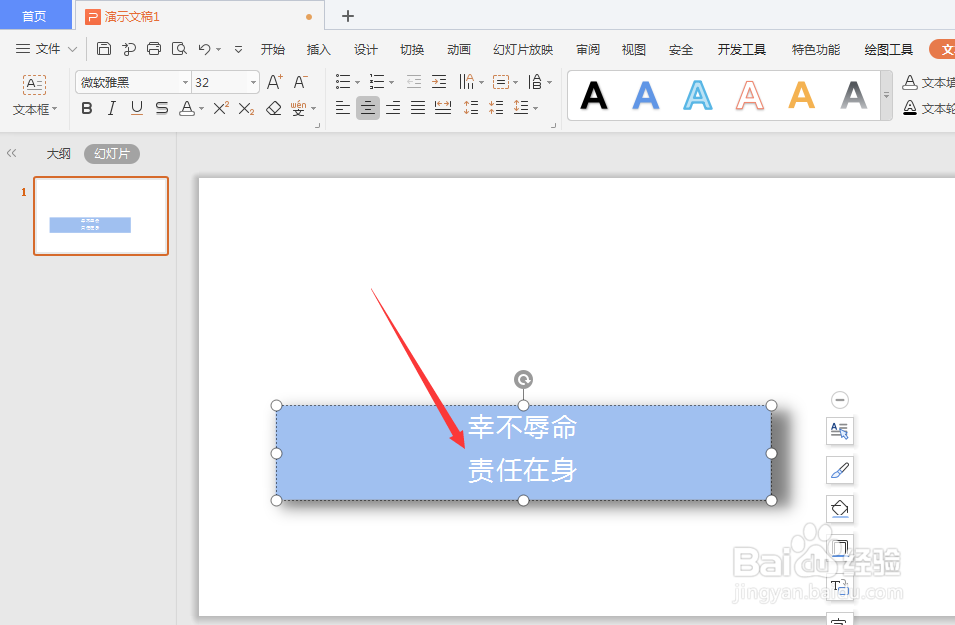Align text right
This screenshot has height=625, width=955.
tap(393, 108)
